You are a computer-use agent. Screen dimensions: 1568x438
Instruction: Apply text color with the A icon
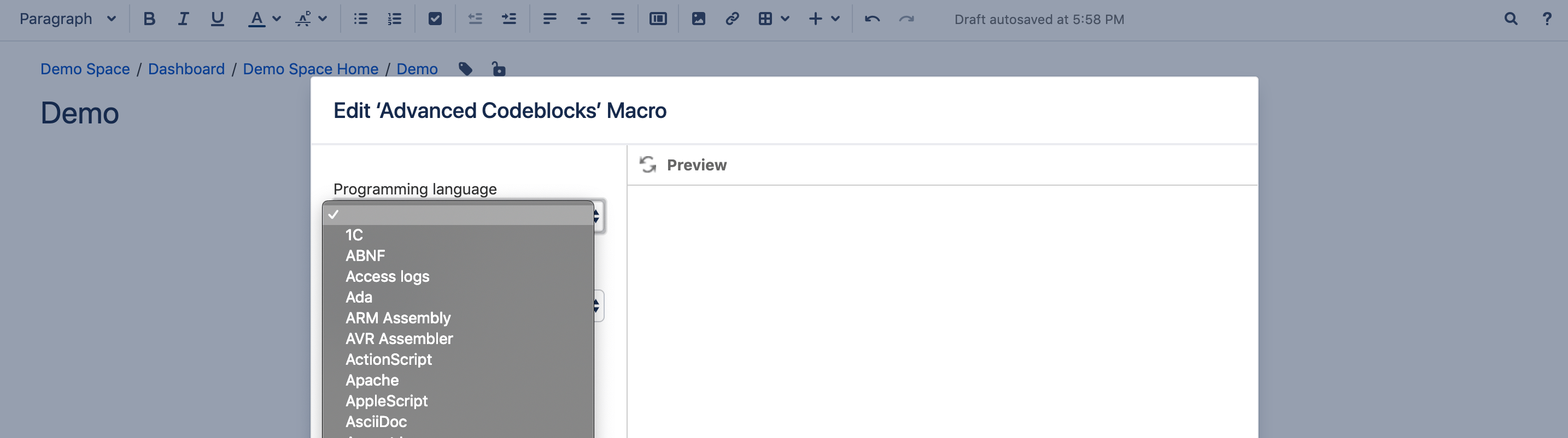point(256,19)
